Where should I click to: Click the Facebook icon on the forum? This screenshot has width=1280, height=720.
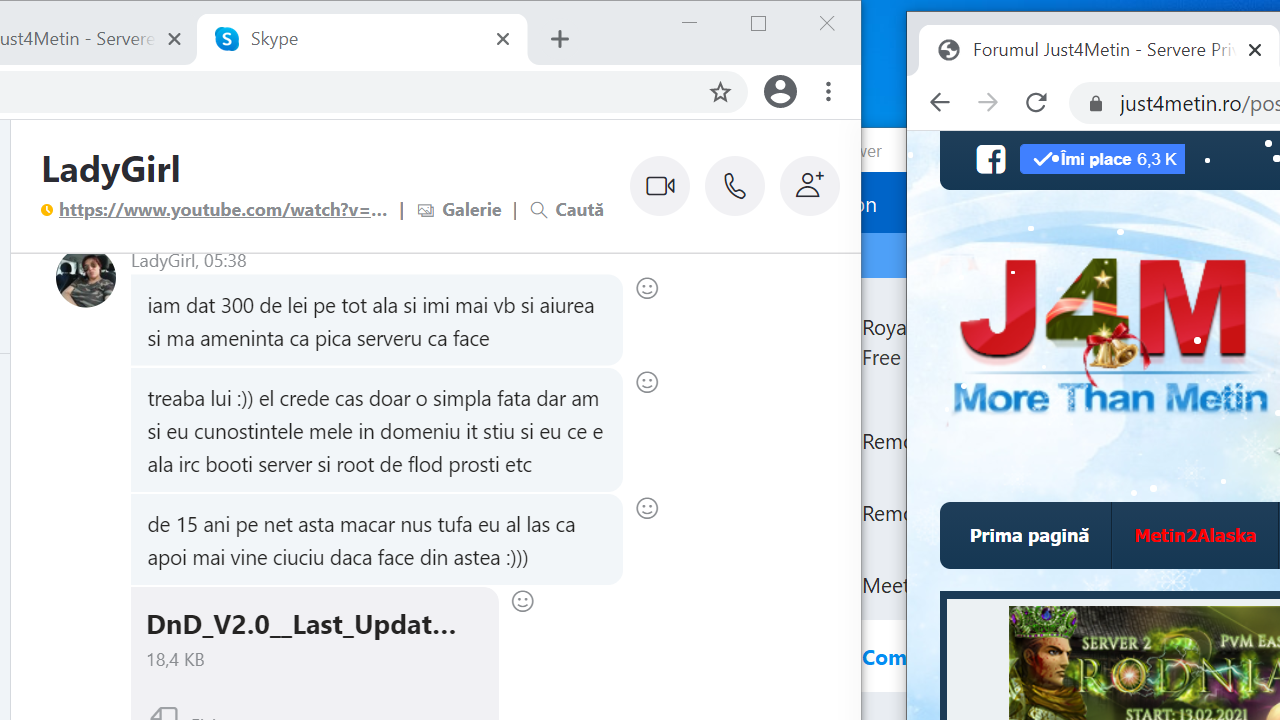click(991, 159)
